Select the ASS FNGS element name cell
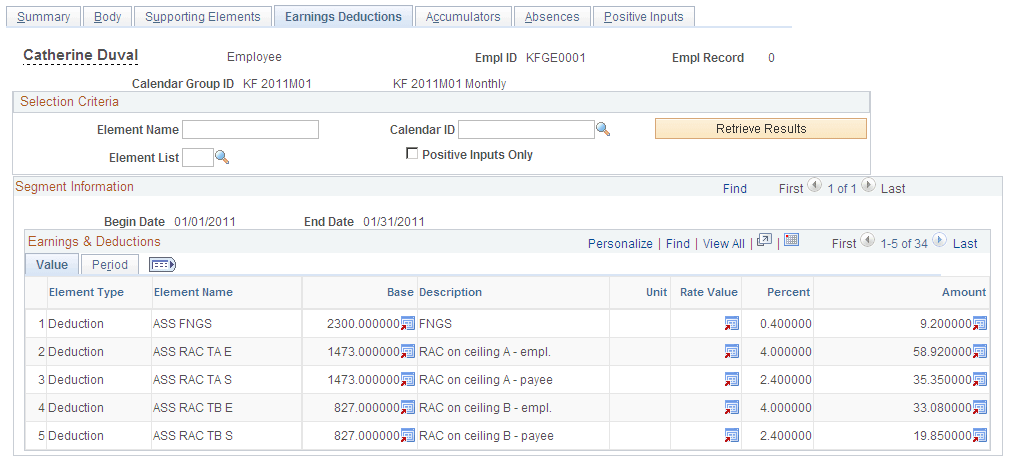 point(182,324)
